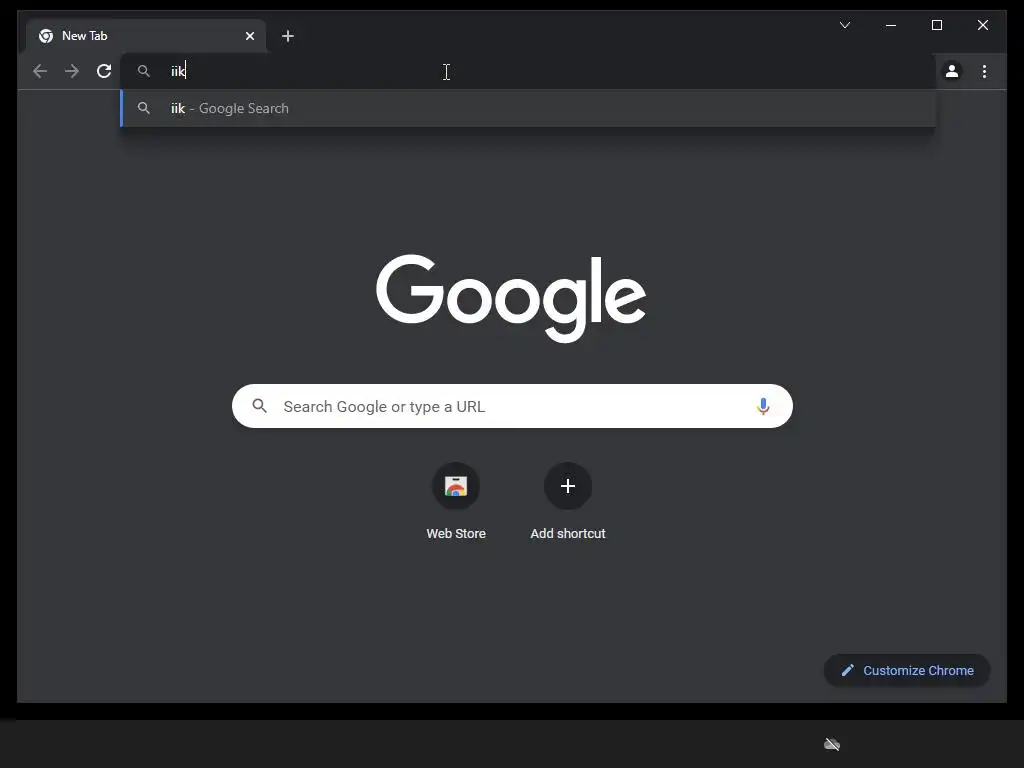
Task: Click the browser back arrow
Action: pos(40,71)
